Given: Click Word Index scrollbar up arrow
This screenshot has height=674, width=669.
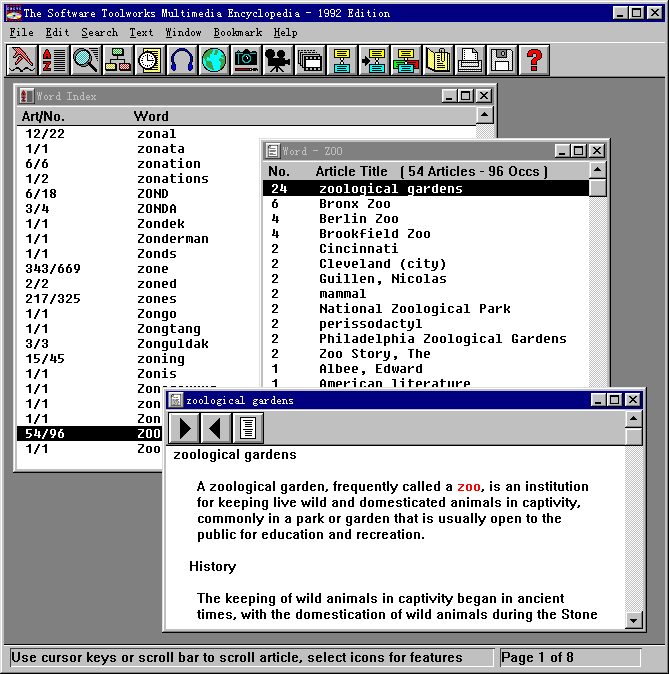Looking at the screenshot, I should point(485,115).
